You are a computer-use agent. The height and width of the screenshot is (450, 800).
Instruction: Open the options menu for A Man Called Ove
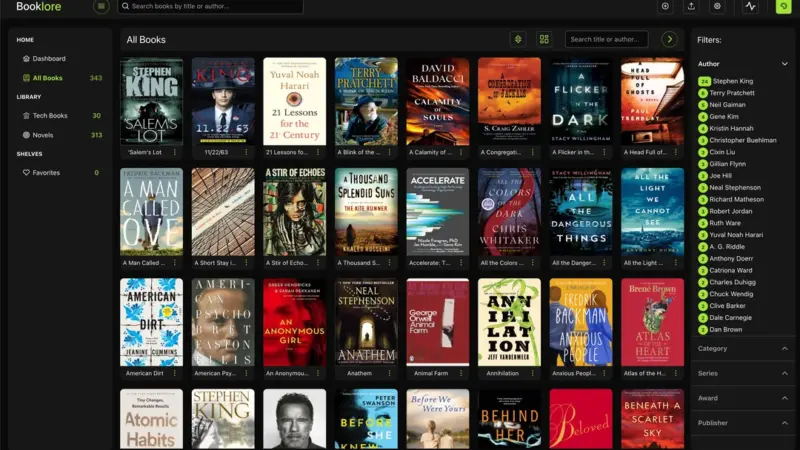pos(174,263)
